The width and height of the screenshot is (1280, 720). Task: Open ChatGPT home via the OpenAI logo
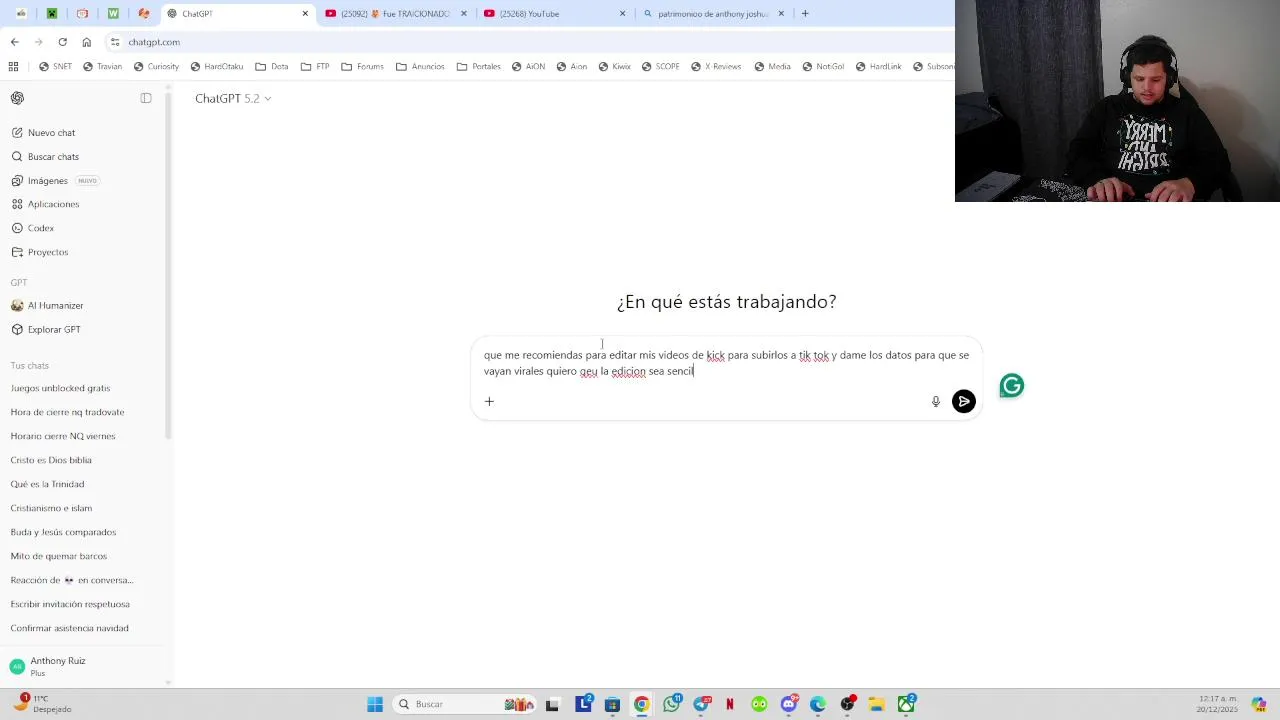[x=17, y=98]
